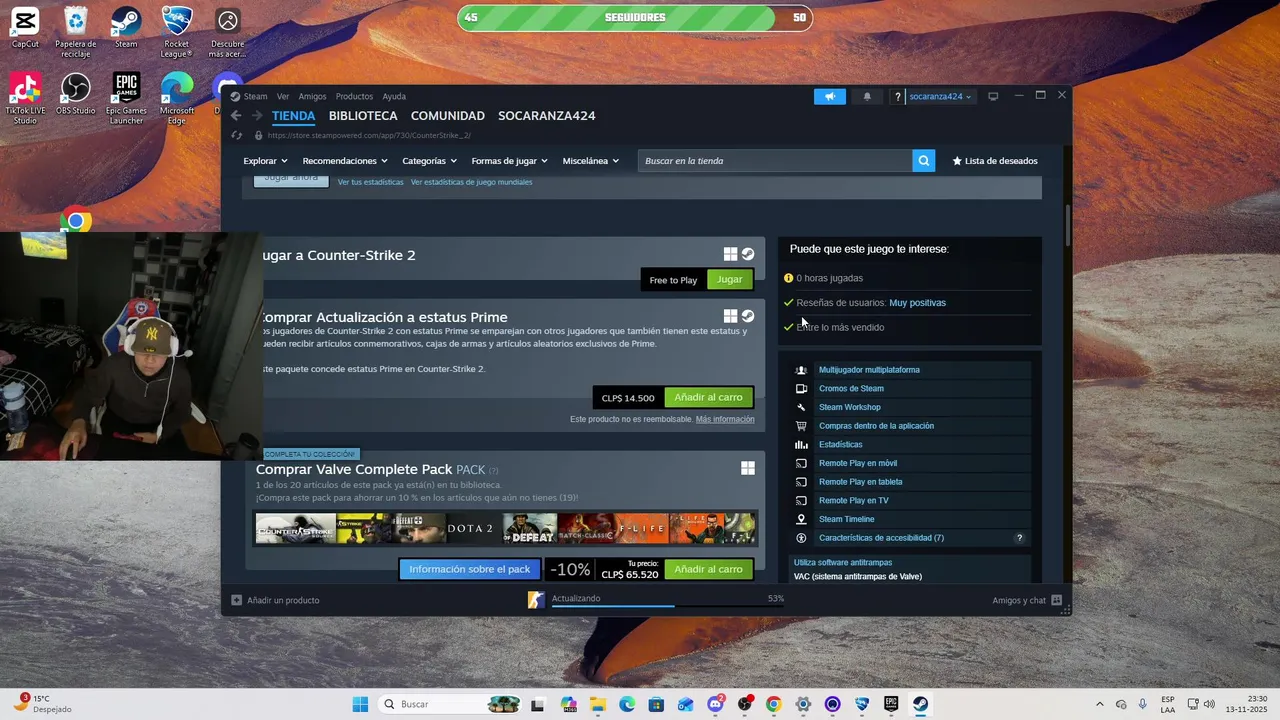Open the Steam notifications bell
The image size is (1280, 720).
pyautogui.click(x=867, y=96)
